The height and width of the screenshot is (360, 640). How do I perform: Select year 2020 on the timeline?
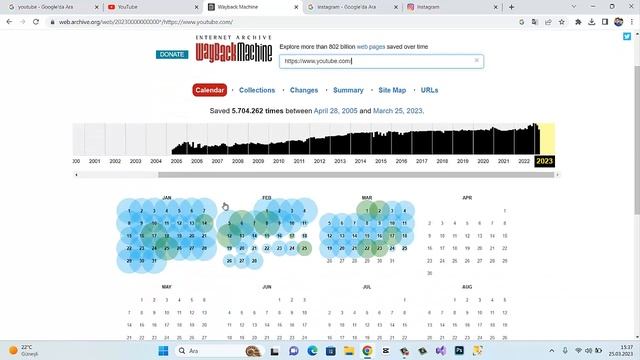click(x=483, y=161)
